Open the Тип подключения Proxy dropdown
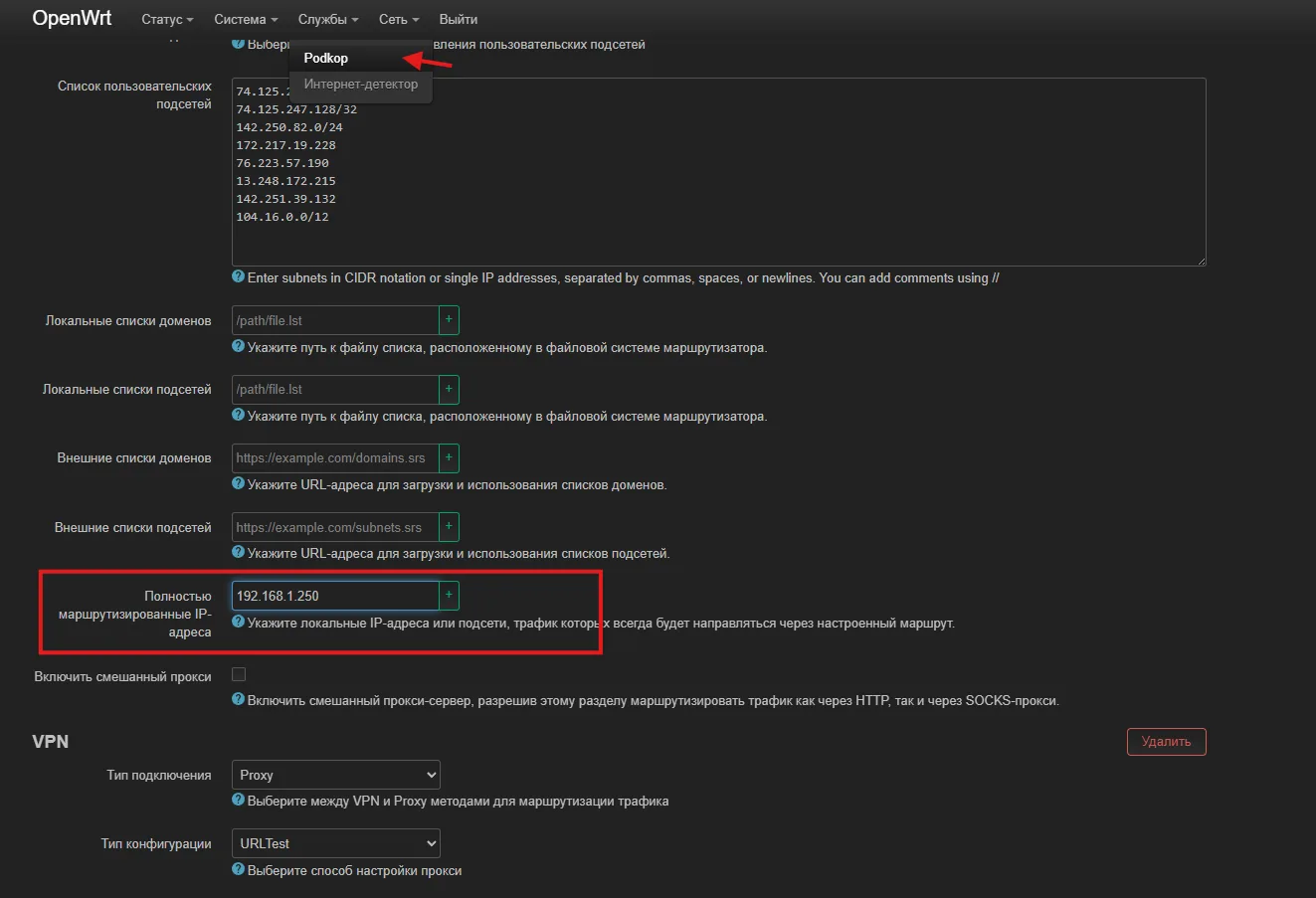This screenshot has width=1316, height=898. (336, 775)
